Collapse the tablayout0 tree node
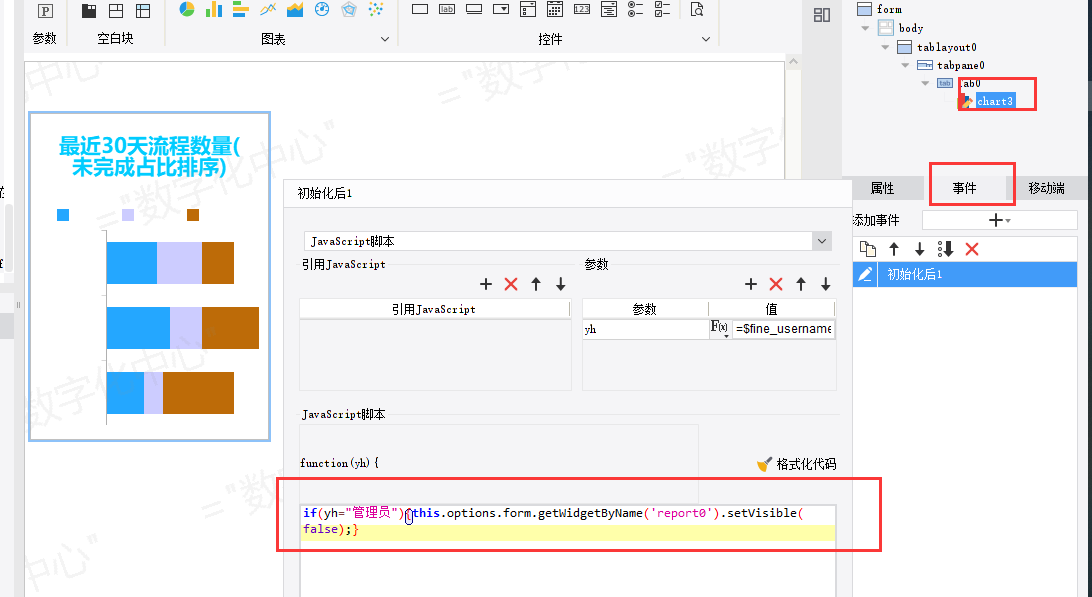 click(x=885, y=47)
